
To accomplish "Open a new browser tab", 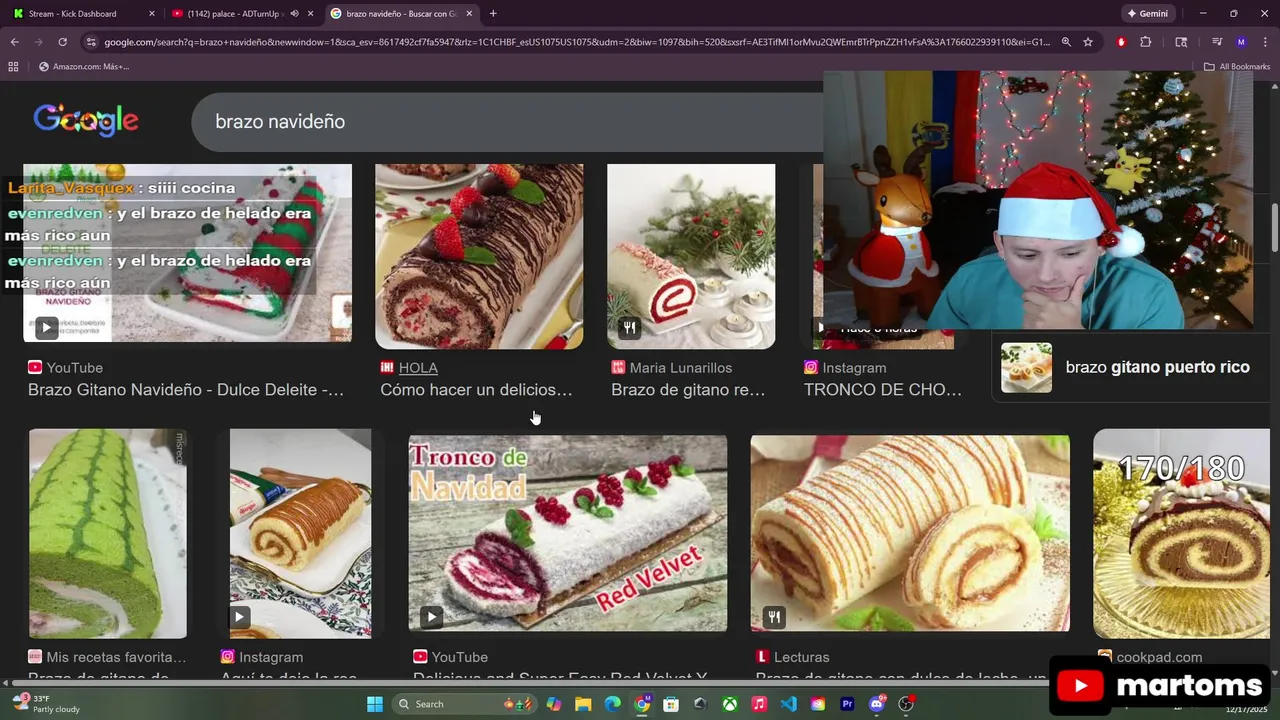I will click(493, 13).
